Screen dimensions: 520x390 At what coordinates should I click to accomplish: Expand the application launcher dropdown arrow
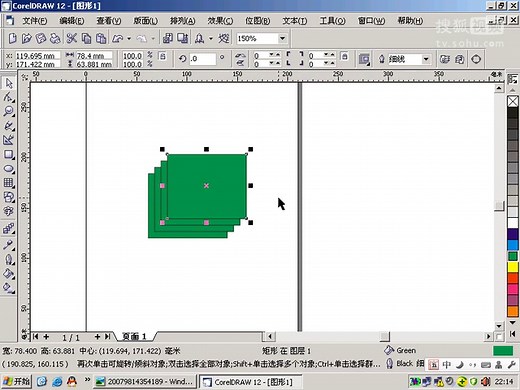(211, 38)
